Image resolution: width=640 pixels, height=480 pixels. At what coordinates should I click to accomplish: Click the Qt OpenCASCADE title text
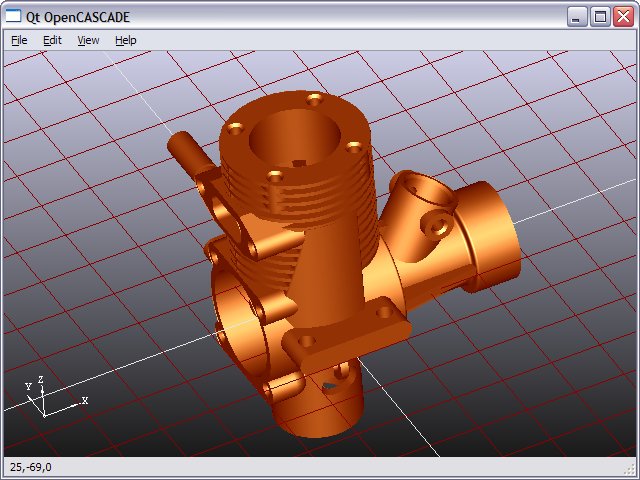coord(78,17)
